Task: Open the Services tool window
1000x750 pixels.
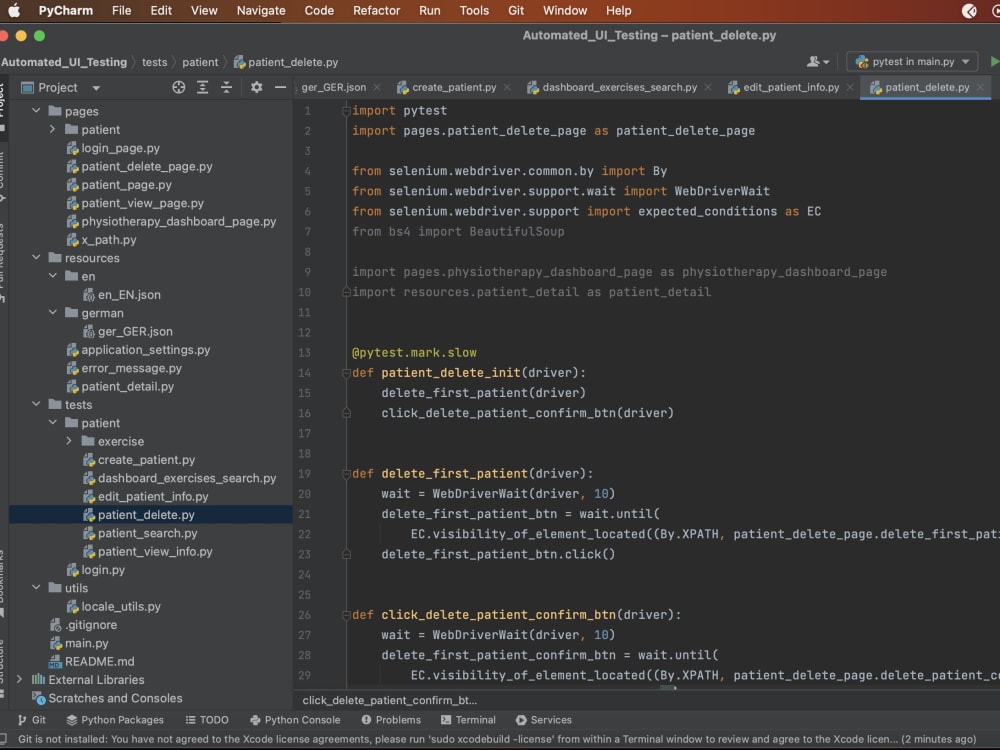Action: pyautogui.click(x=544, y=719)
